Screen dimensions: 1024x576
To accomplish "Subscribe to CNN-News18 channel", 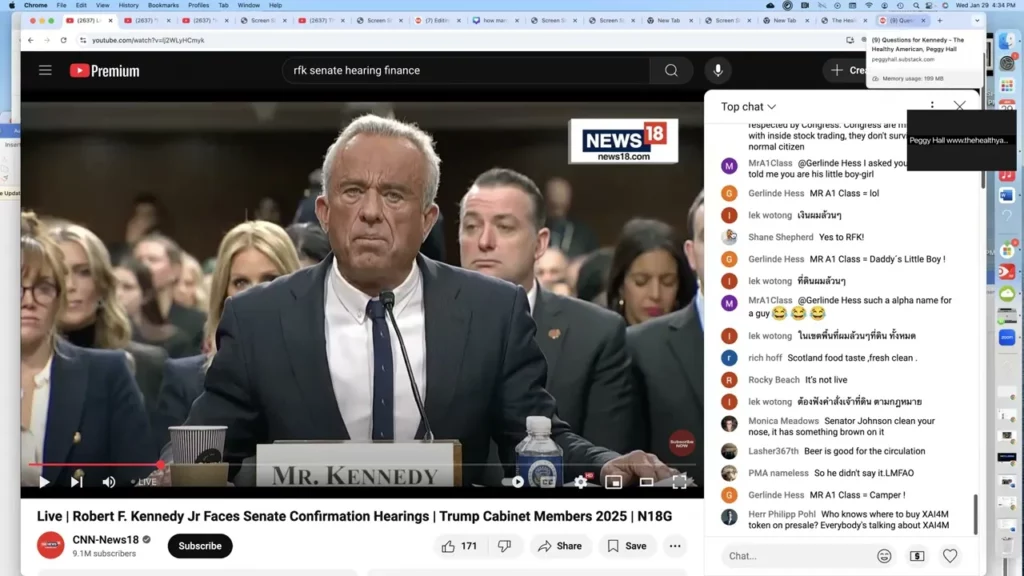I will pyautogui.click(x=200, y=546).
